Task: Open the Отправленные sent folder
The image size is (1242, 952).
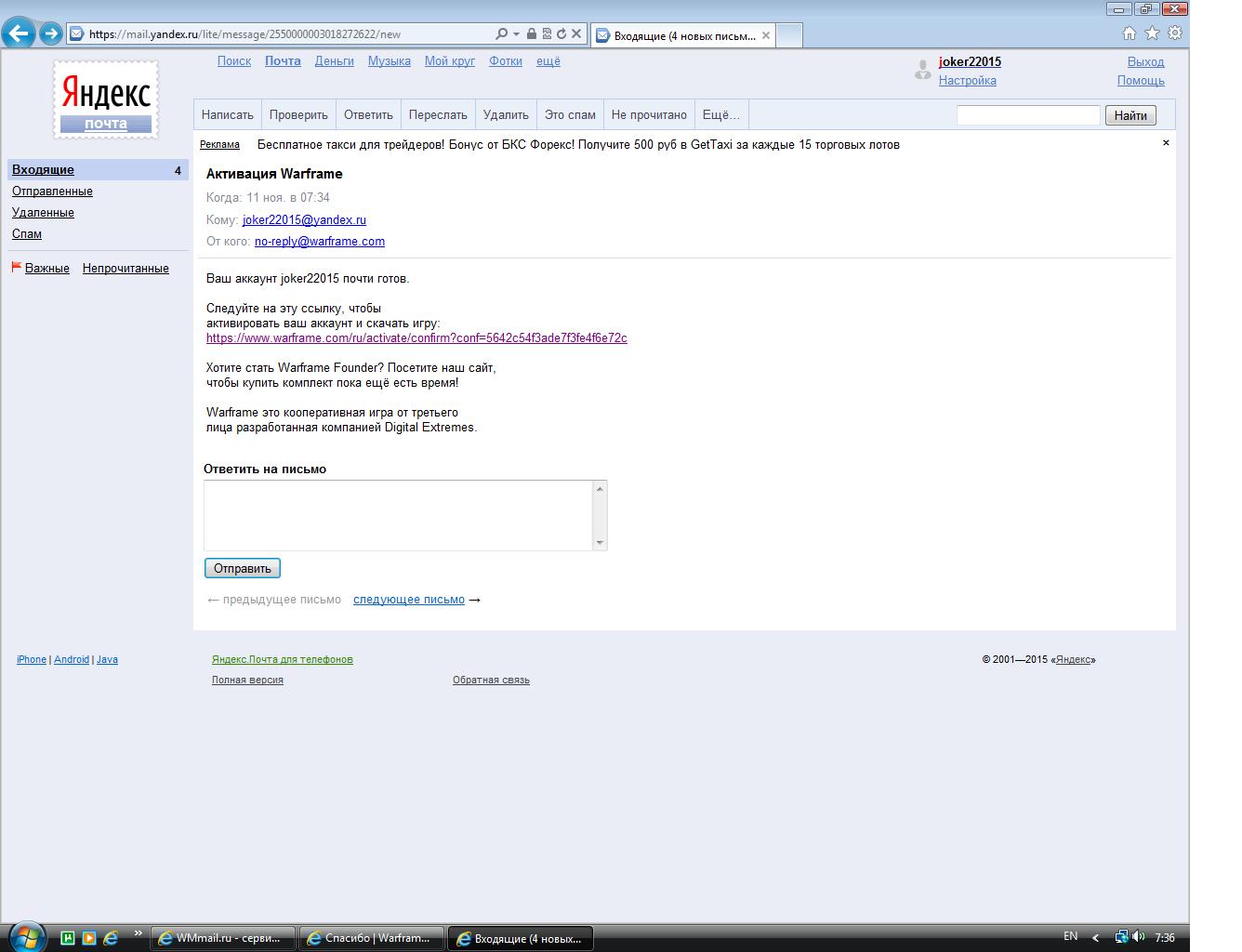Action: point(52,192)
